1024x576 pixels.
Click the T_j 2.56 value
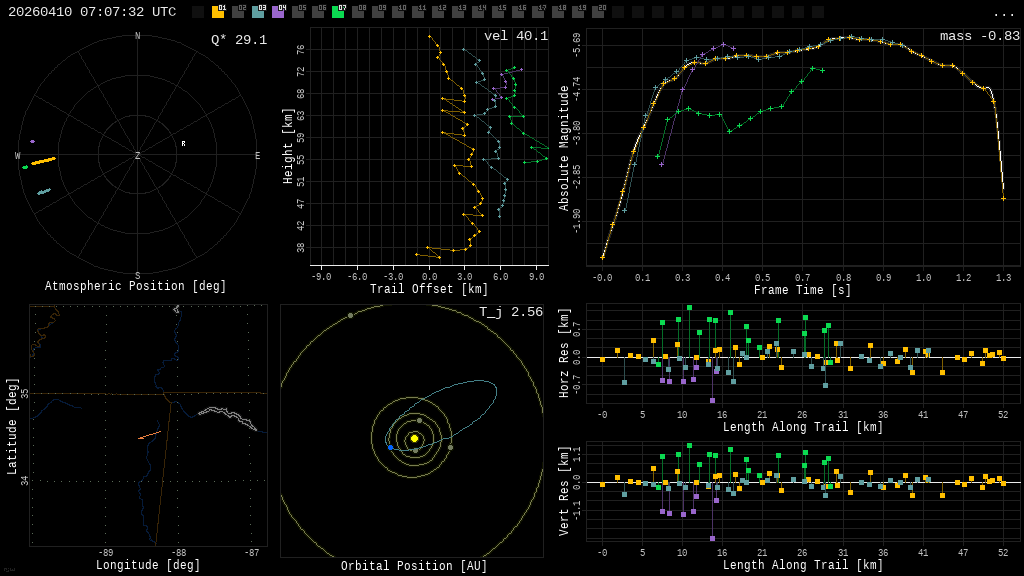[x=510, y=312]
